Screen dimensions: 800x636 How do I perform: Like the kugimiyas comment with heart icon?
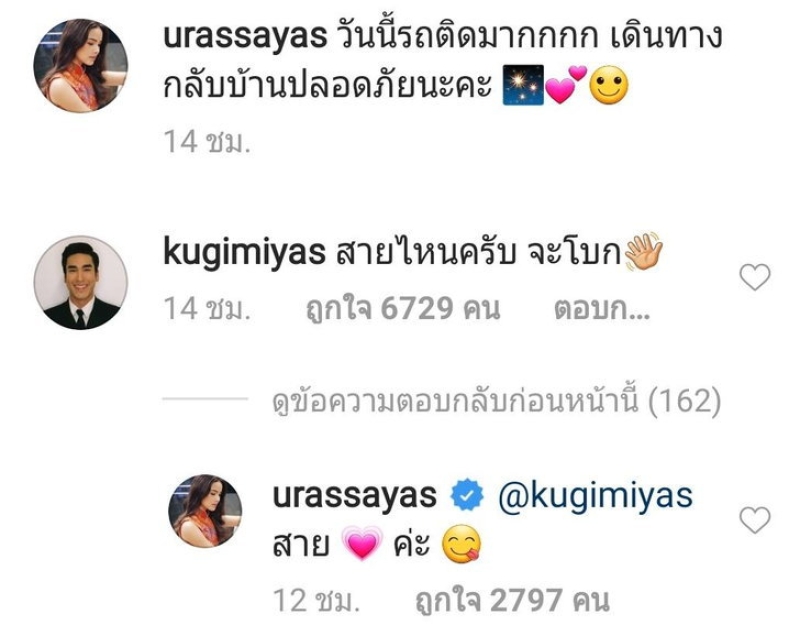pos(755,277)
